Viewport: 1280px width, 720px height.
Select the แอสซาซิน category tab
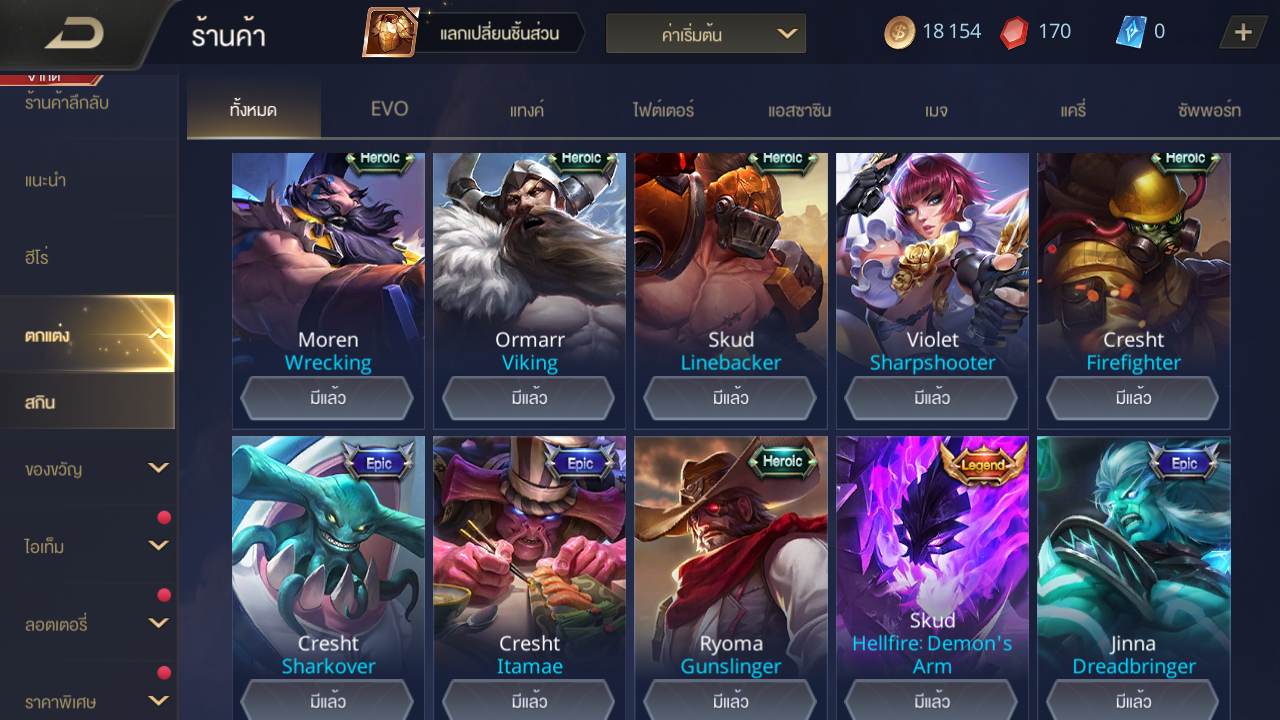[799, 110]
